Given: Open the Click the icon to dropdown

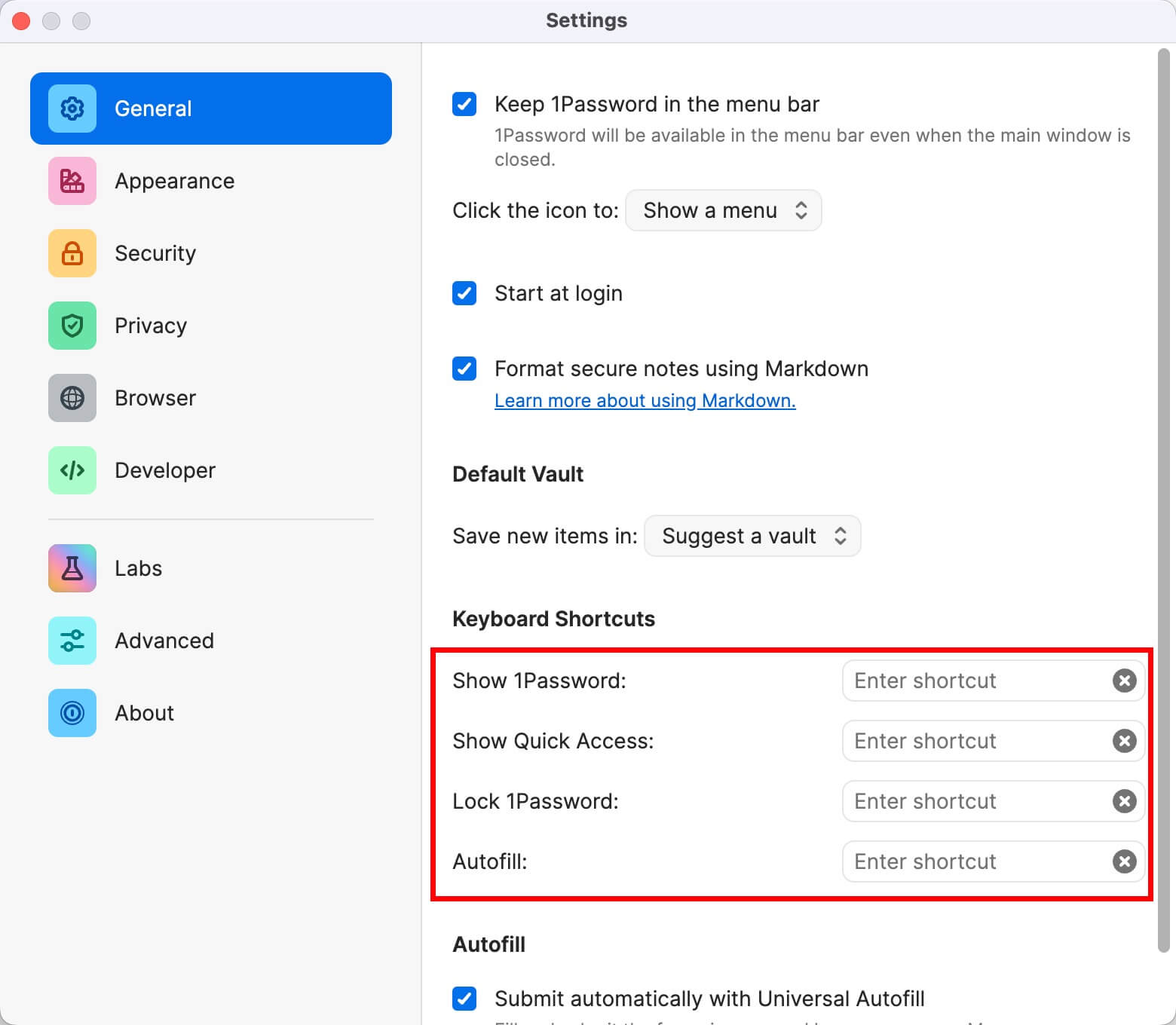Looking at the screenshot, I should click(724, 210).
